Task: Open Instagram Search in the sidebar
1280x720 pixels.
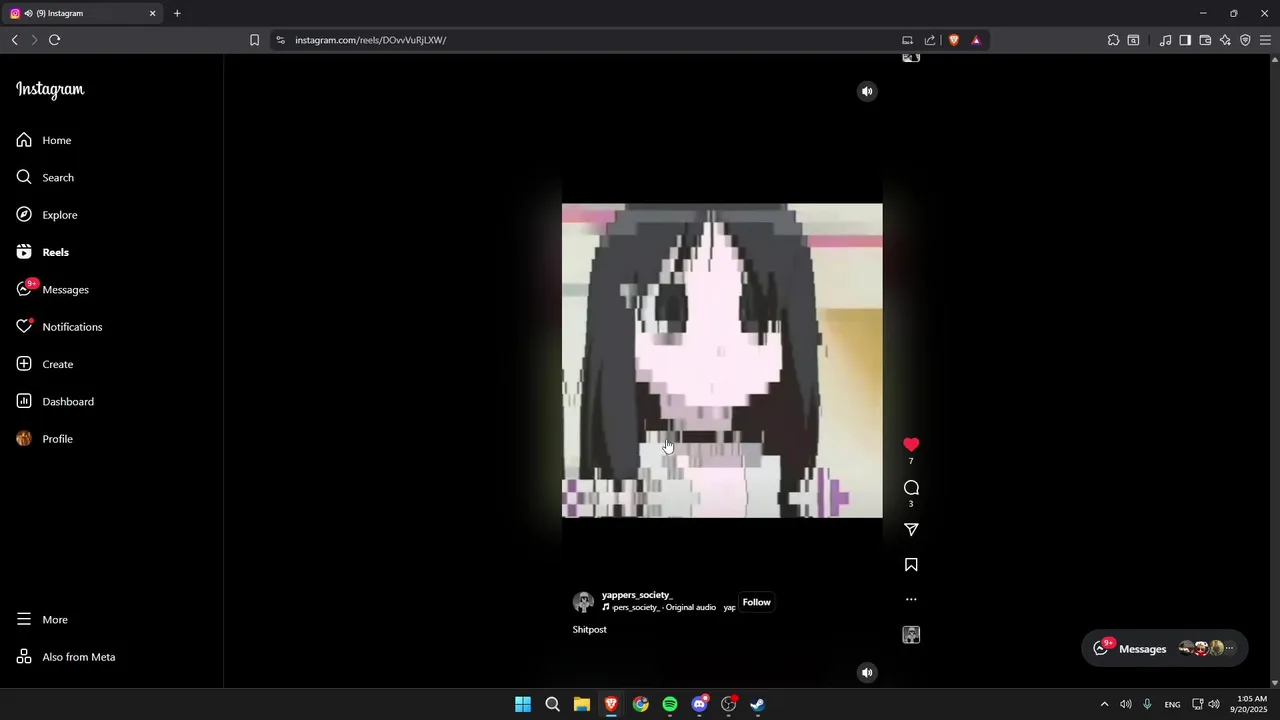Action: pyautogui.click(x=45, y=177)
